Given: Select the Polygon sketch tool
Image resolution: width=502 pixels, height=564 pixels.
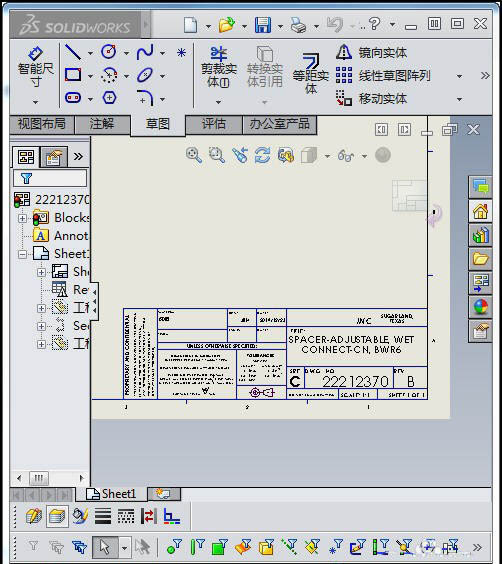Looking at the screenshot, I should 109,98.
